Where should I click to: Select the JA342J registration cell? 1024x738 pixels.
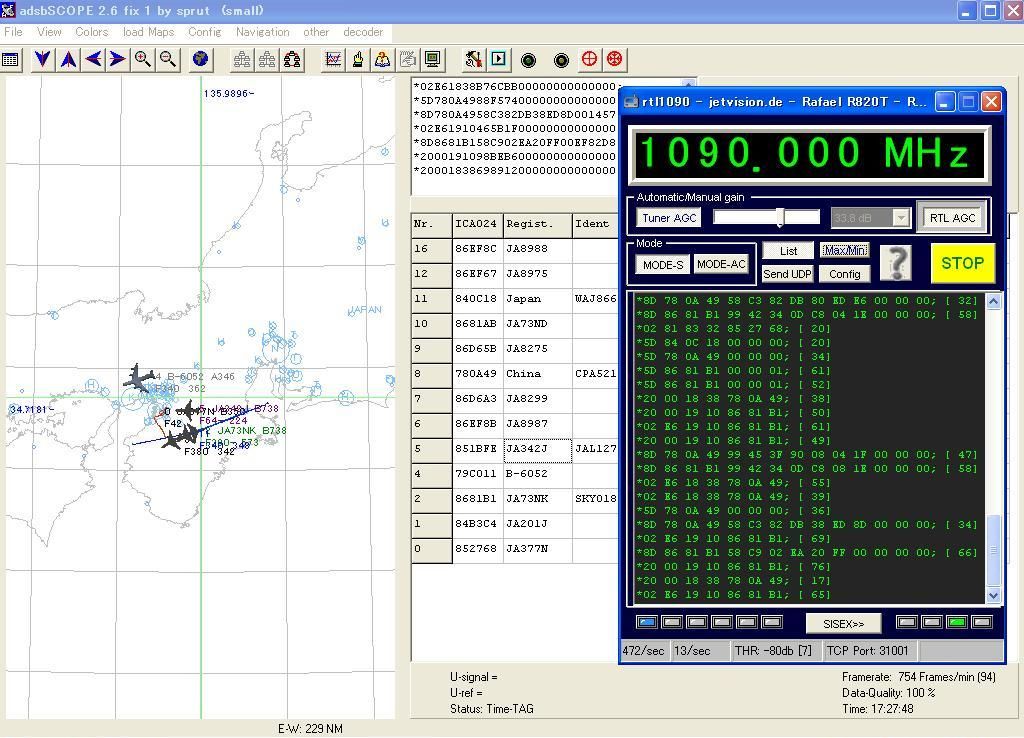(x=536, y=449)
